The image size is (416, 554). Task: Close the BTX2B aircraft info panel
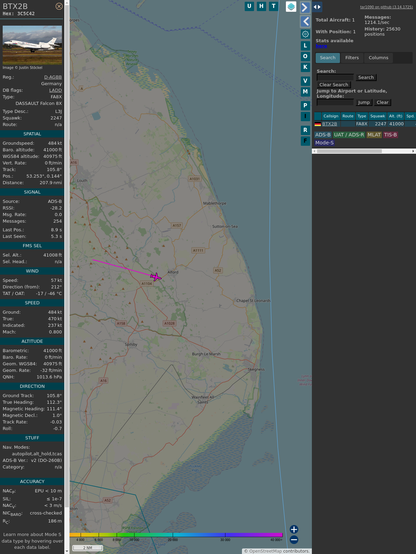[59, 6]
